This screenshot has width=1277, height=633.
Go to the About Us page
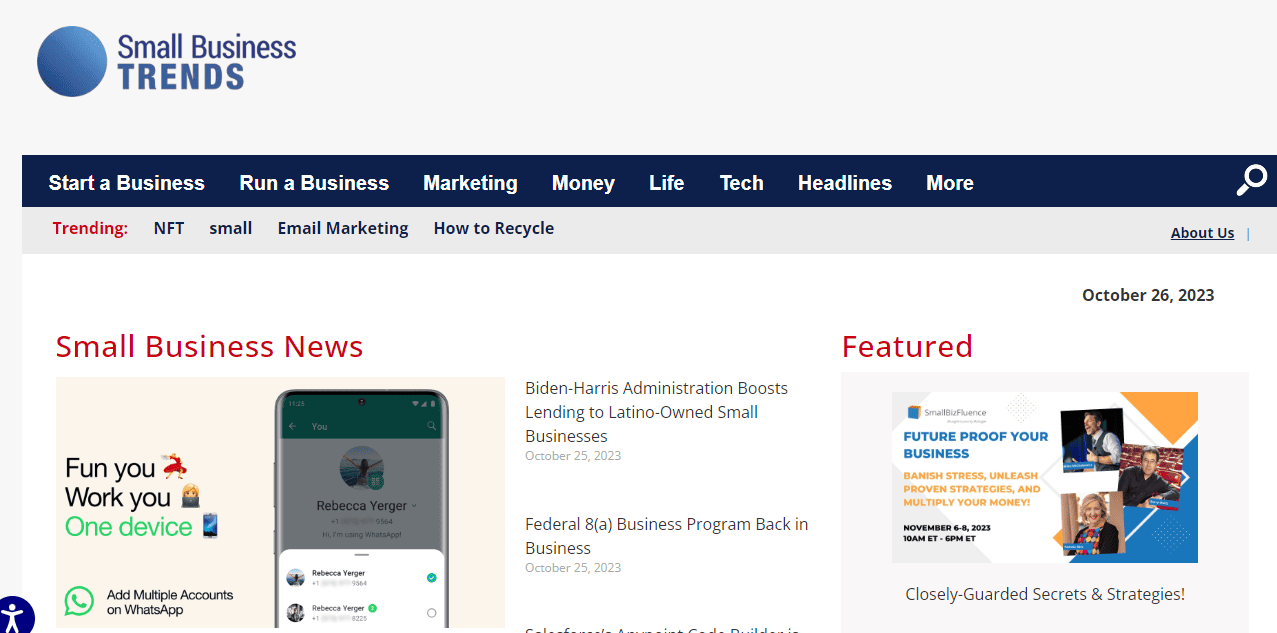[x=1202, y=233]
